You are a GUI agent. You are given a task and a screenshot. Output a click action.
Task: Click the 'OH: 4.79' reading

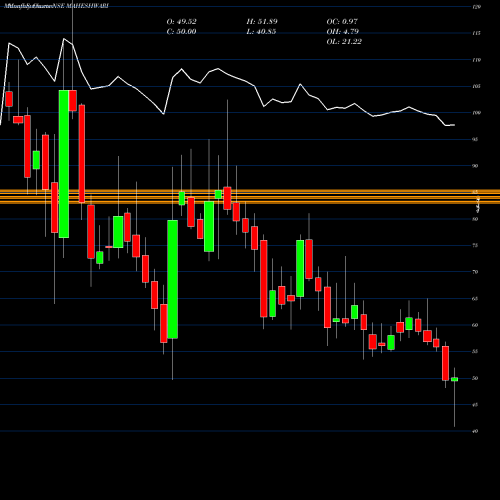point(343,32)
